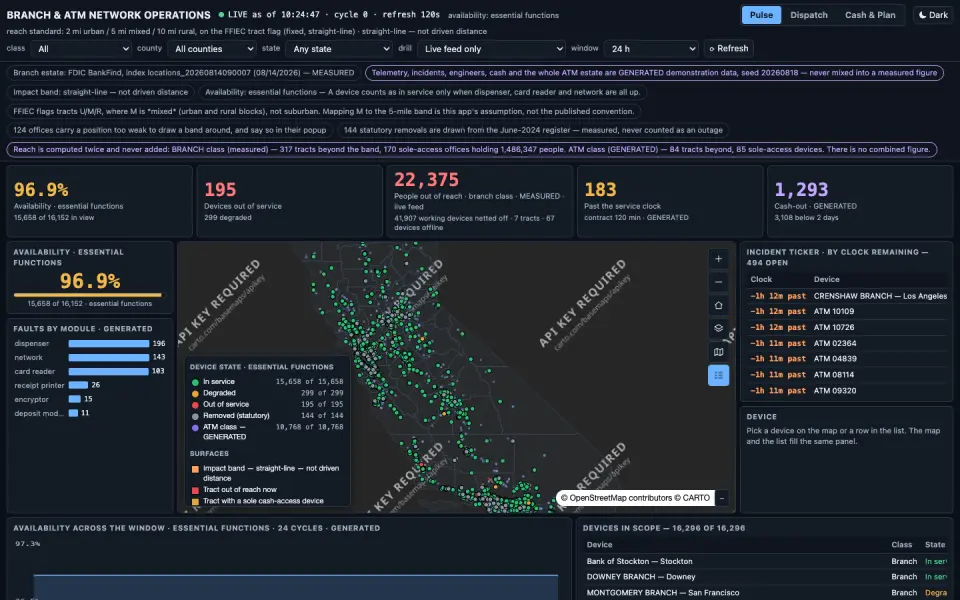The image size is (960, 600).
Task: Open the county dropdown All counties
Action: tap(212, 48)
